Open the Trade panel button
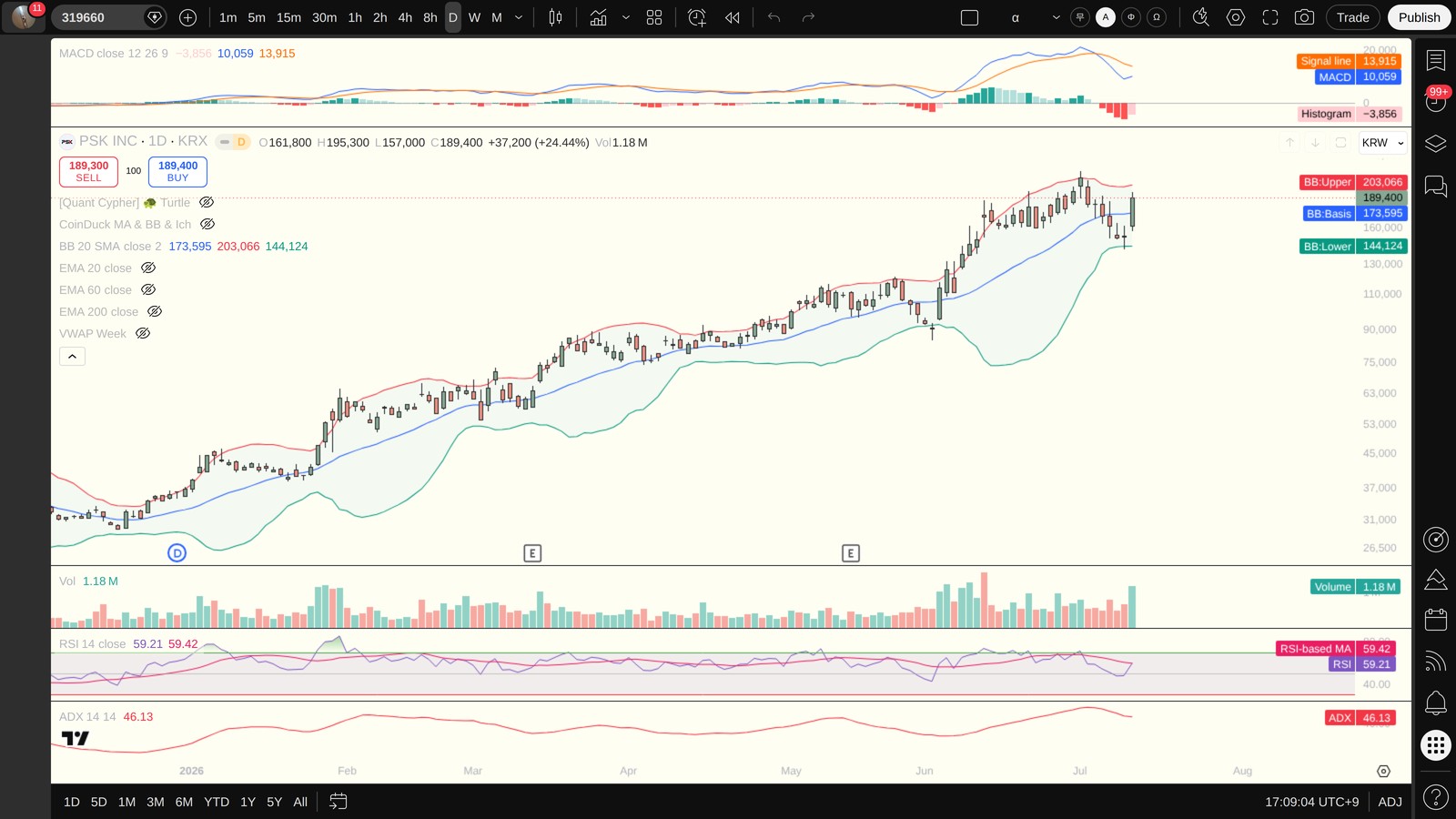Viewport: 1456px width, 819px height. 1352,17
